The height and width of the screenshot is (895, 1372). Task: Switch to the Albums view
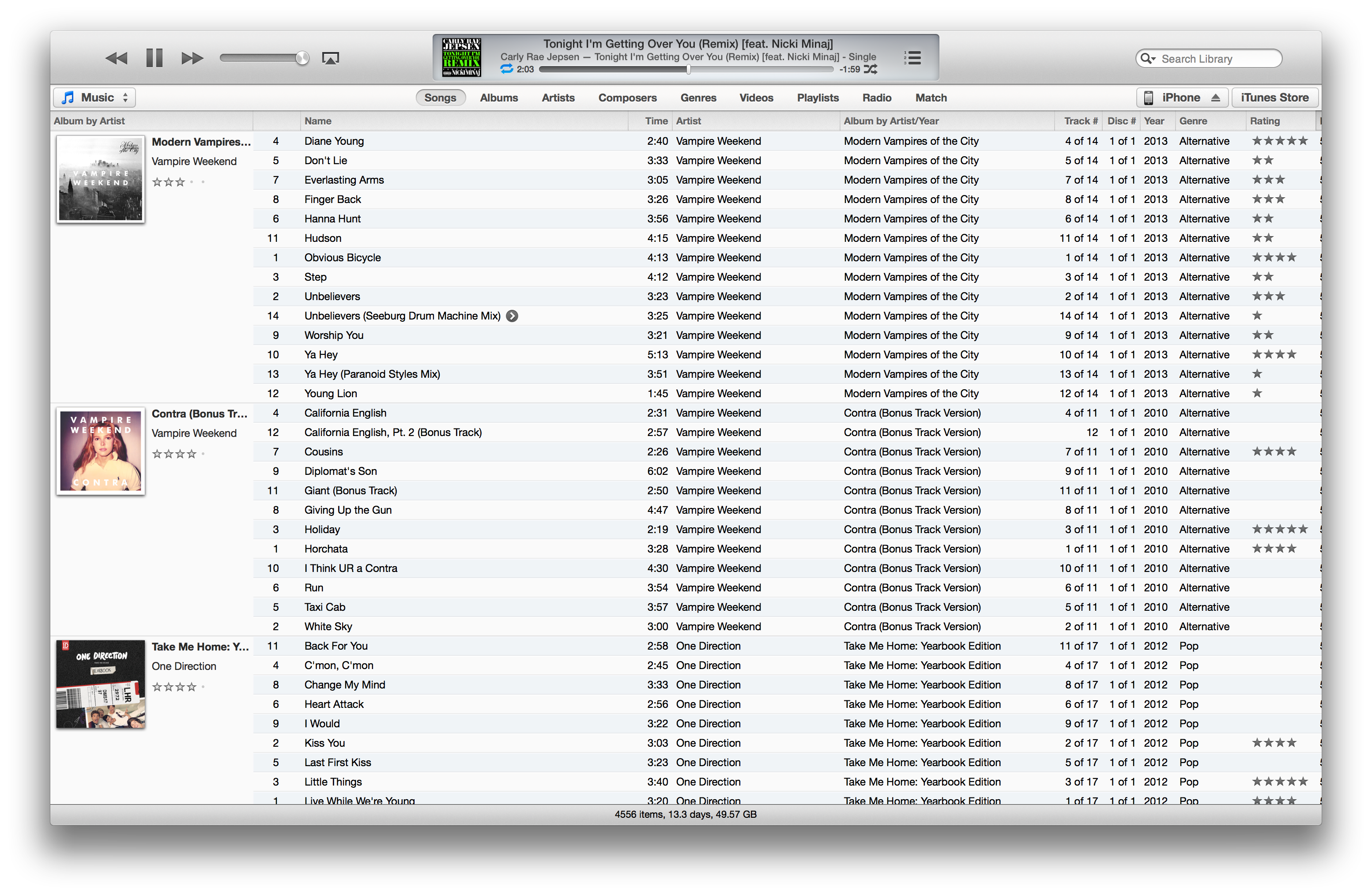coord(499,98)
